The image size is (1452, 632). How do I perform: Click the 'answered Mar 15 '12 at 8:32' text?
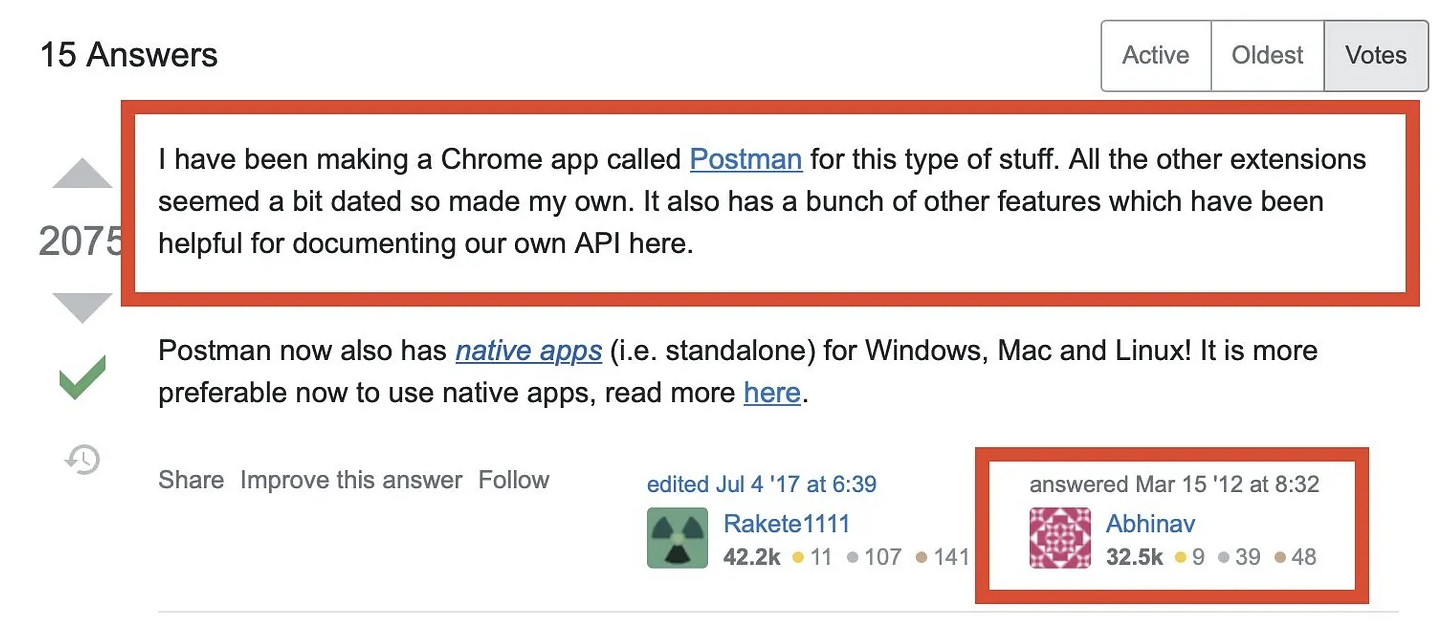tap(1174, 484)
